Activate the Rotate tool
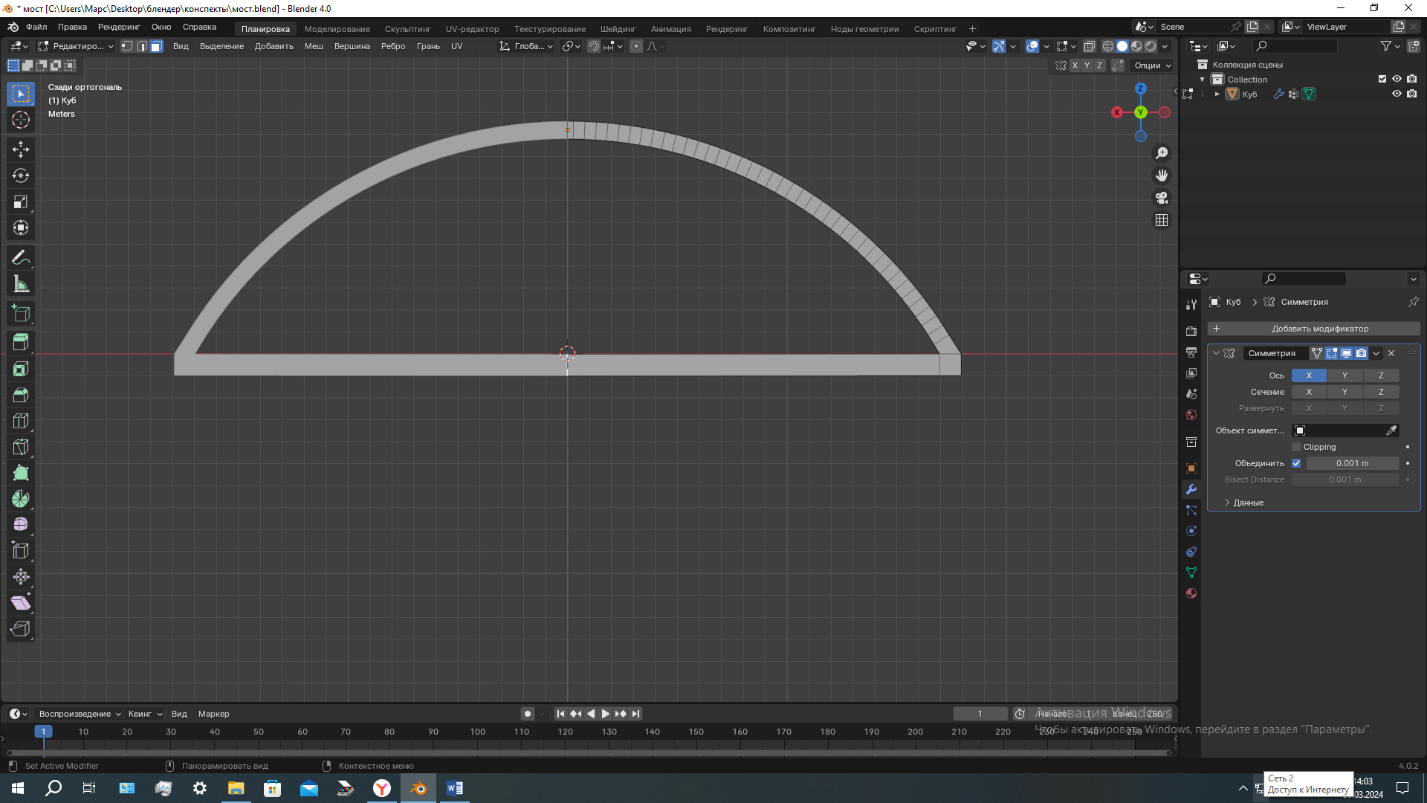 [x=20, y=176]
